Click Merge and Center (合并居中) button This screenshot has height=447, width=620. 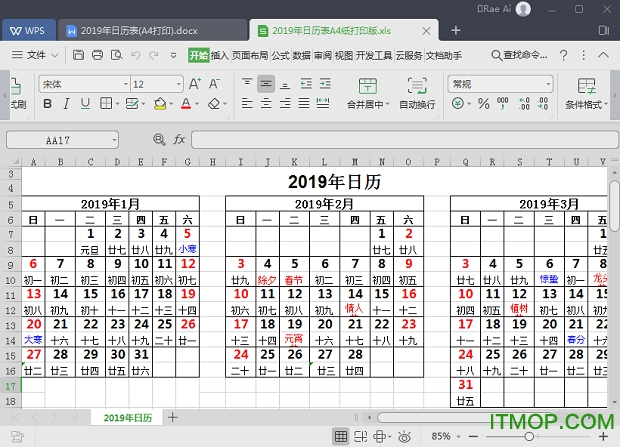[x=368, y=93]
